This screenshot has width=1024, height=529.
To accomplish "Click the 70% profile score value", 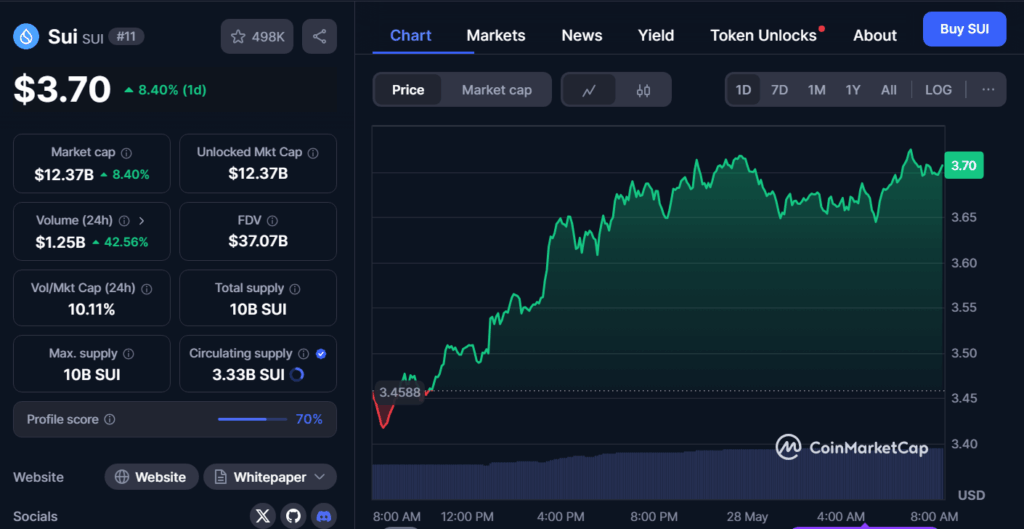I will (310, 419).
